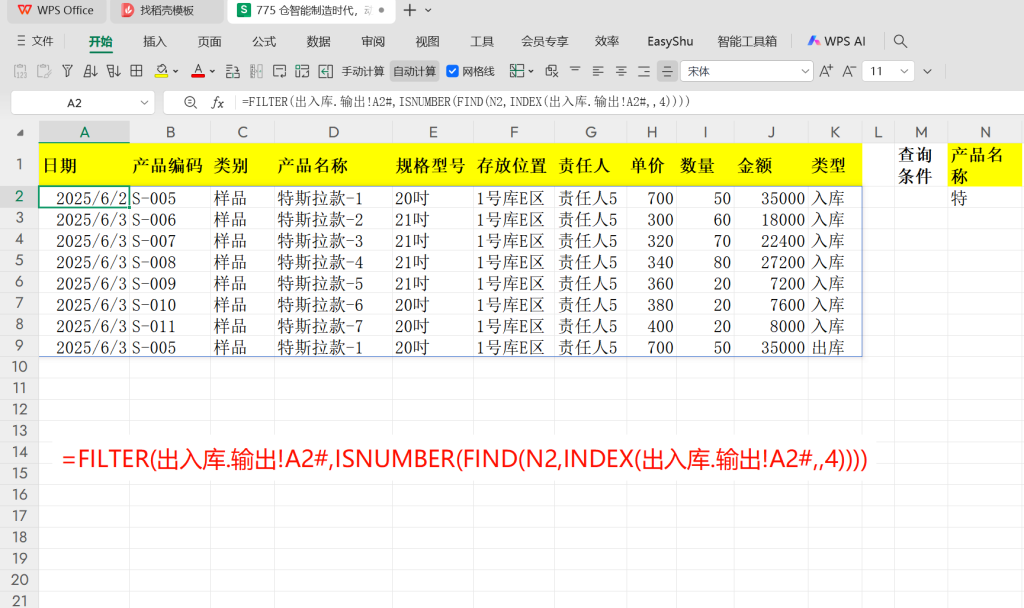
Task: Open the WPS Office home tab
Action: pos(56,10)
